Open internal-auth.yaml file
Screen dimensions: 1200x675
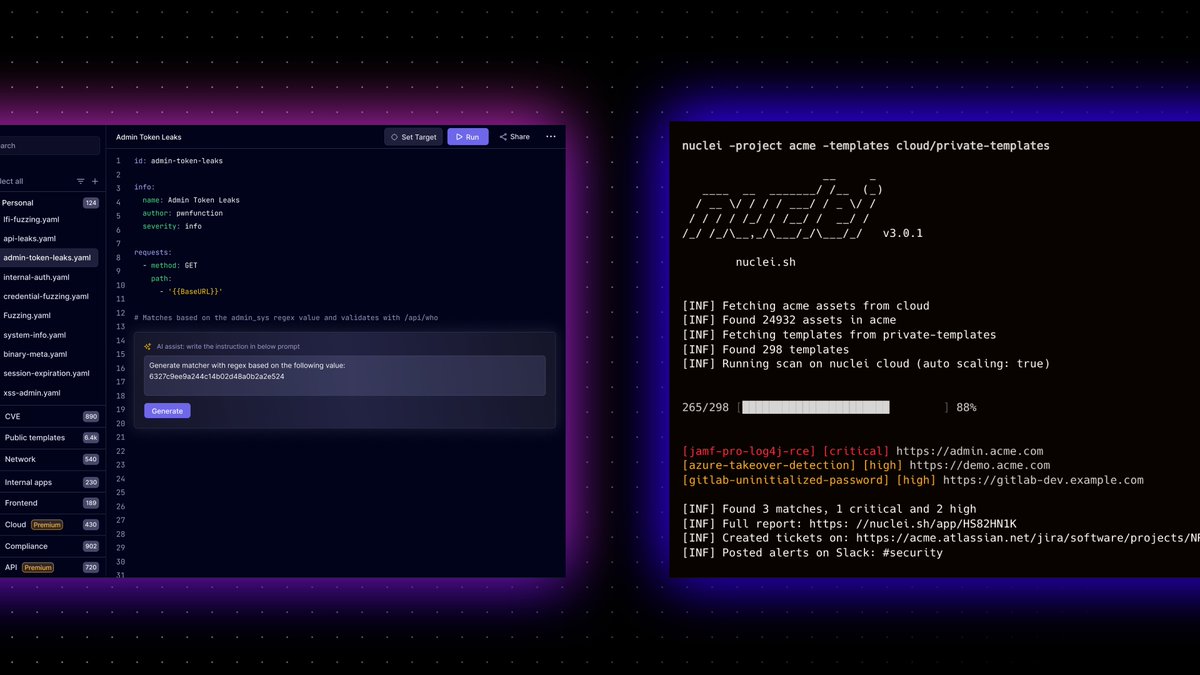[36, 277]
